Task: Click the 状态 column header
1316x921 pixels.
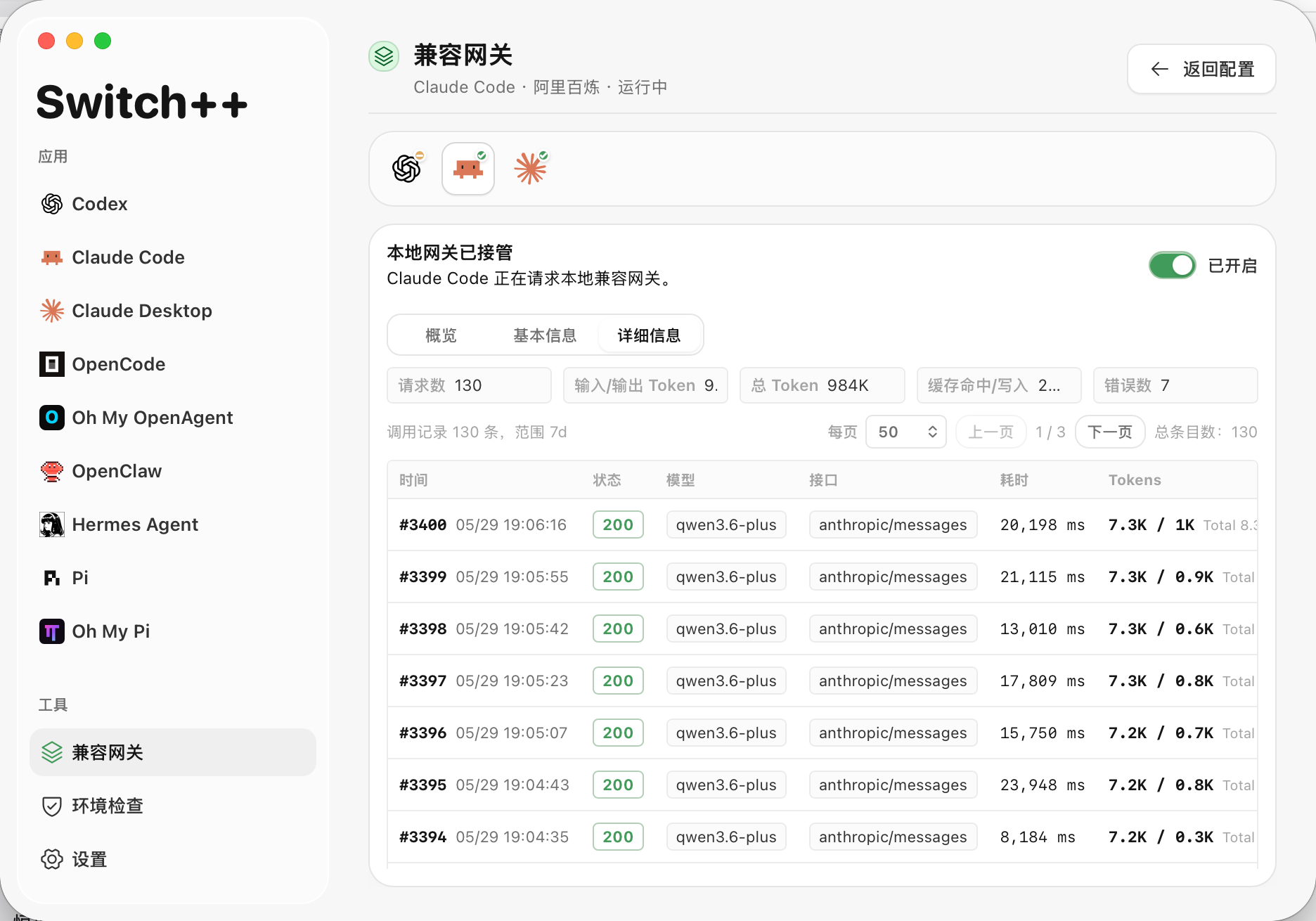Action: click(x=607, y=480)
